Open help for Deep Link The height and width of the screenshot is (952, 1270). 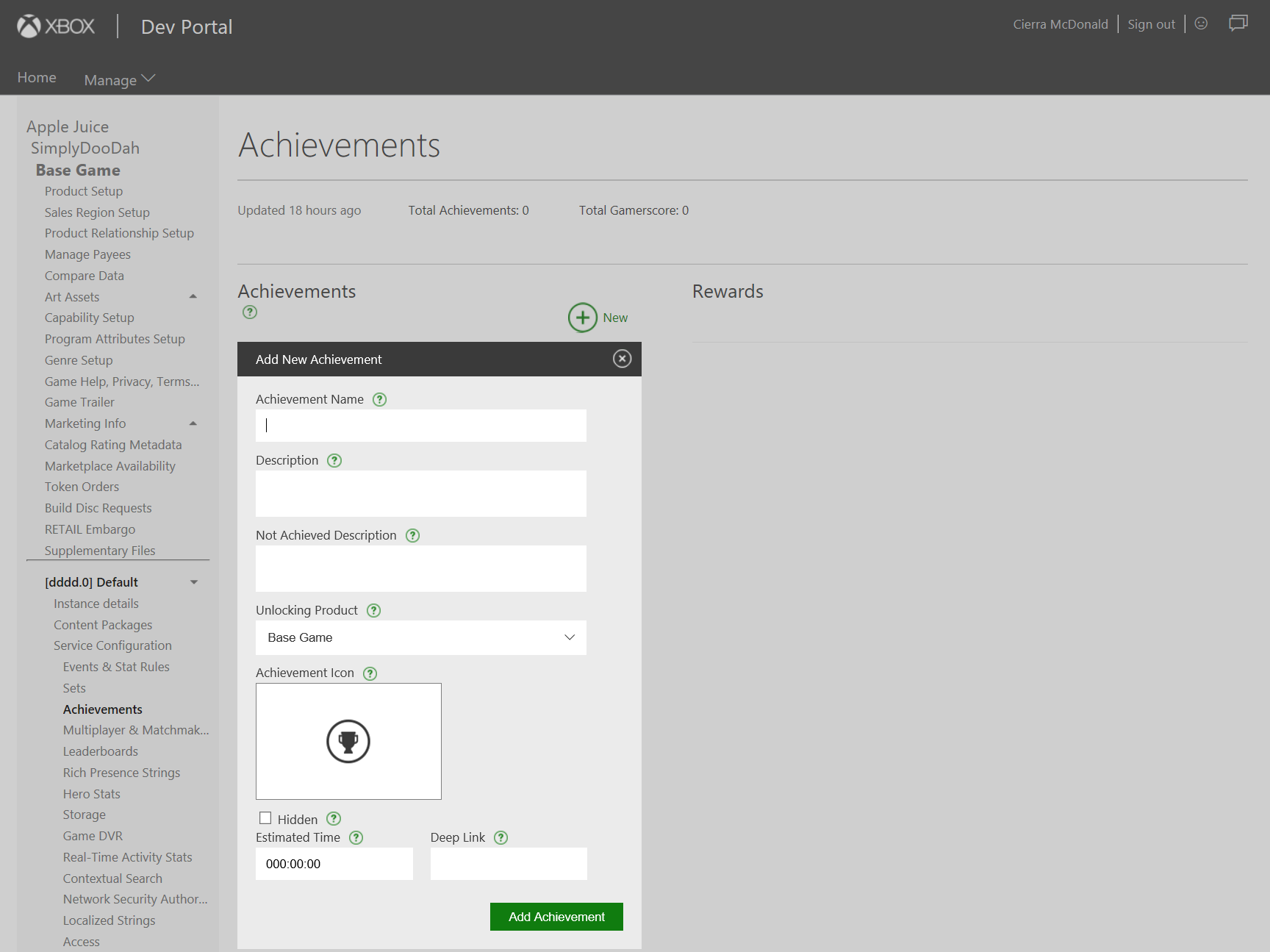(x=501, y=837)
